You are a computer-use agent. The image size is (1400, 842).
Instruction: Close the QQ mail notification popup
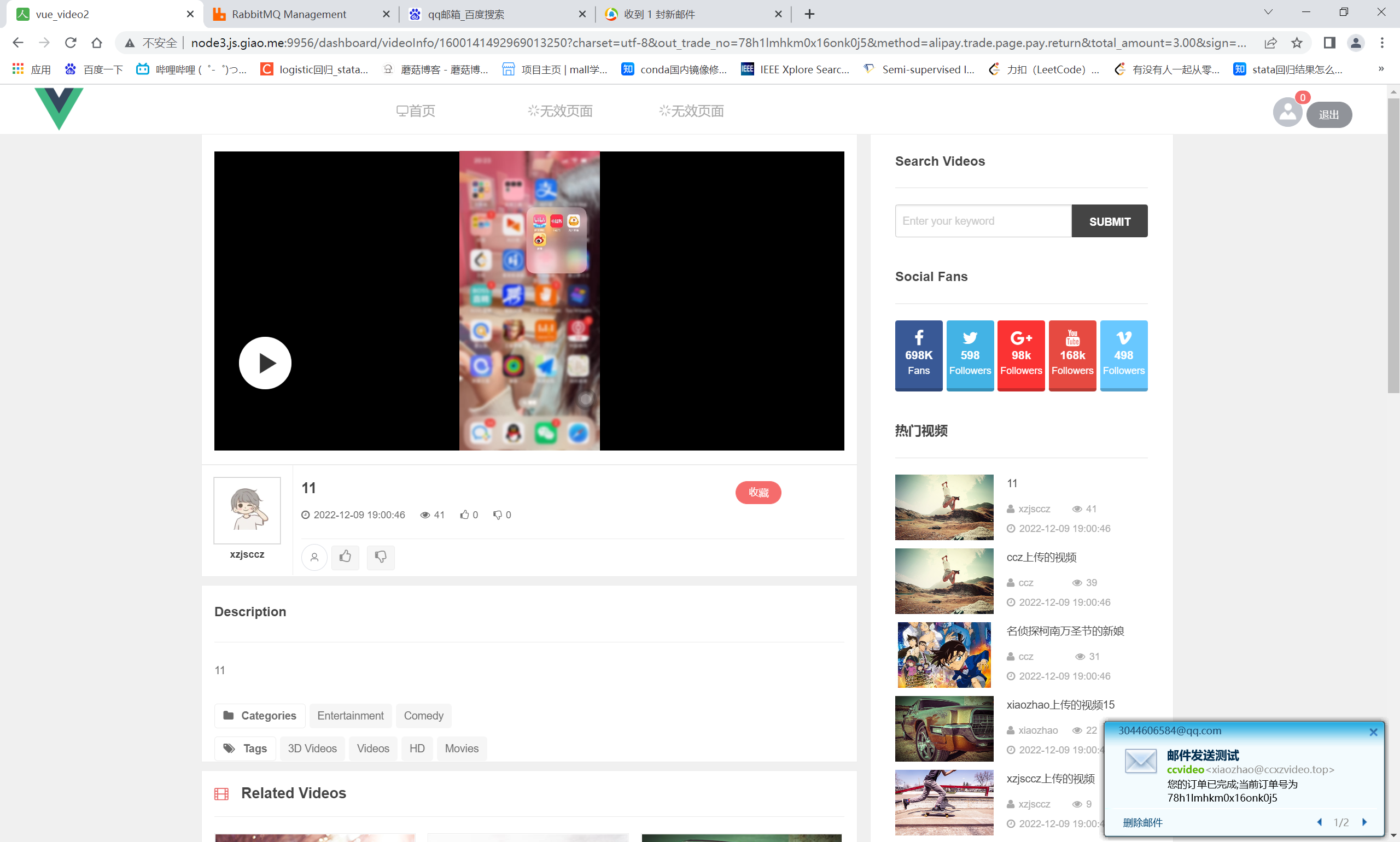click(x=1373, y=732)
